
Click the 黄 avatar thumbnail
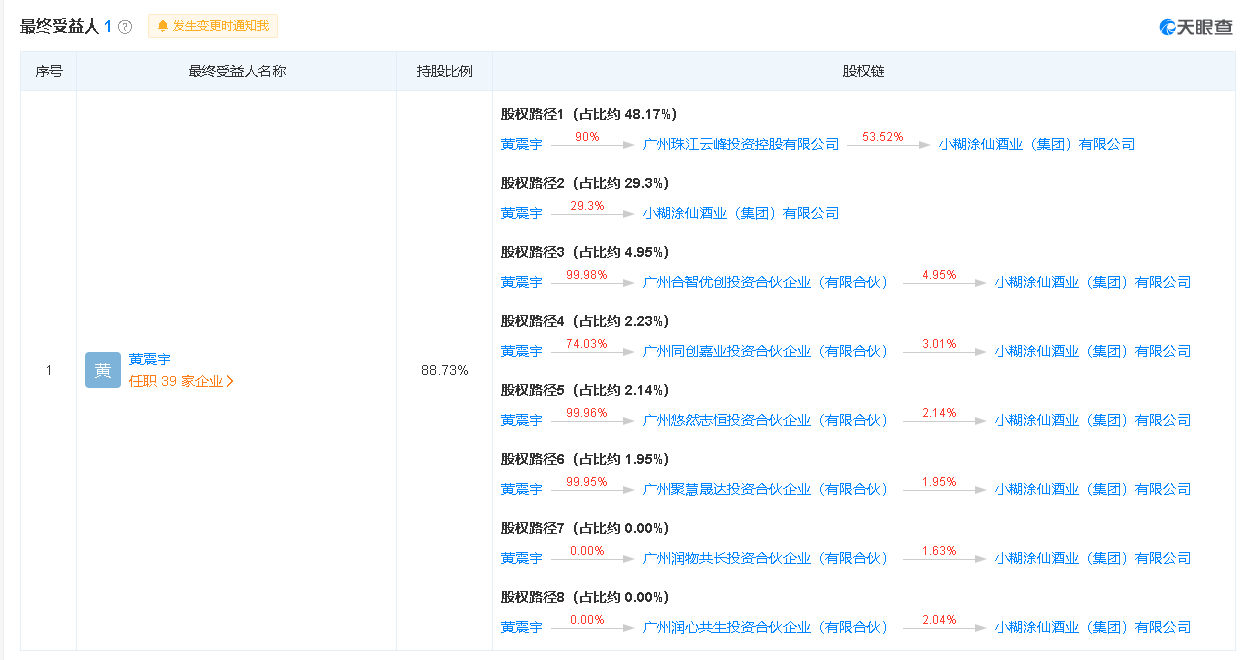tap(103, 370)
